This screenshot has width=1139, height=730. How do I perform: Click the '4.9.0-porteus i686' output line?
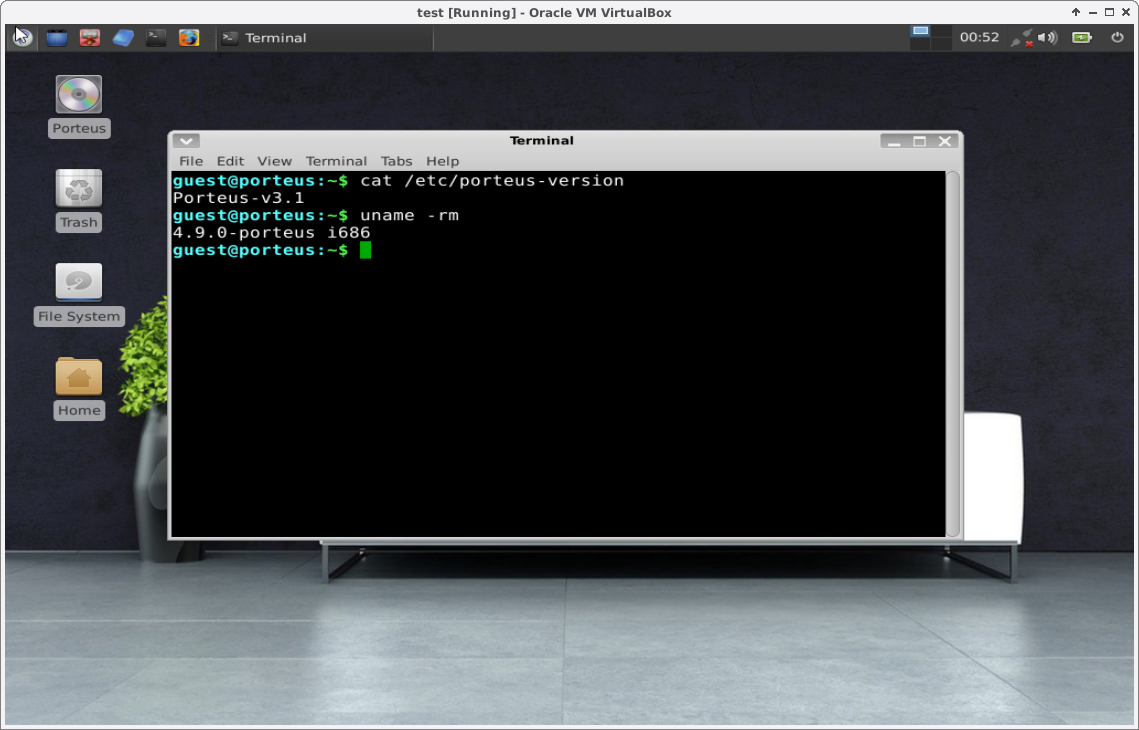tap(272, 233)
